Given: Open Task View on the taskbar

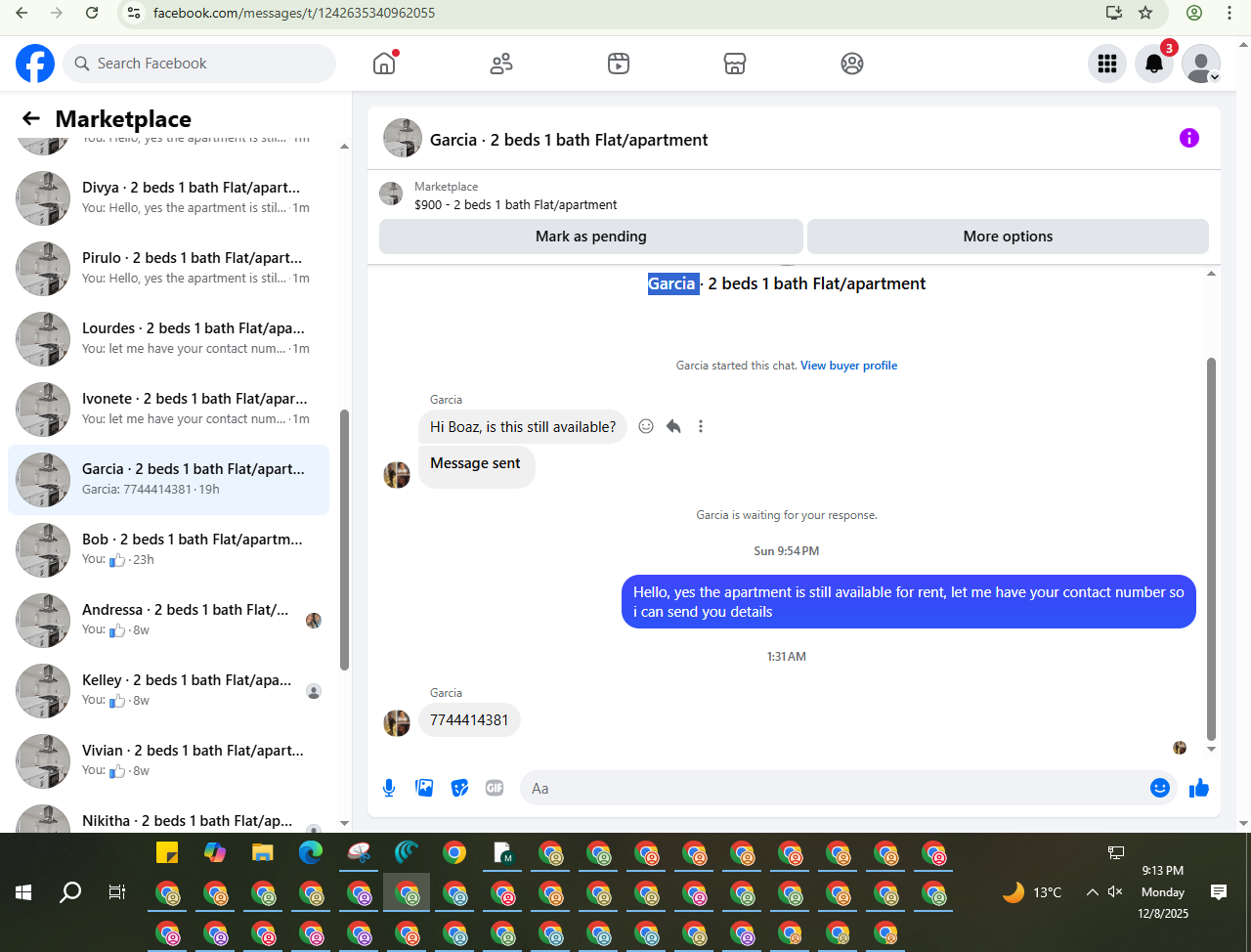Looking at the screenshot, I should 117,892.
